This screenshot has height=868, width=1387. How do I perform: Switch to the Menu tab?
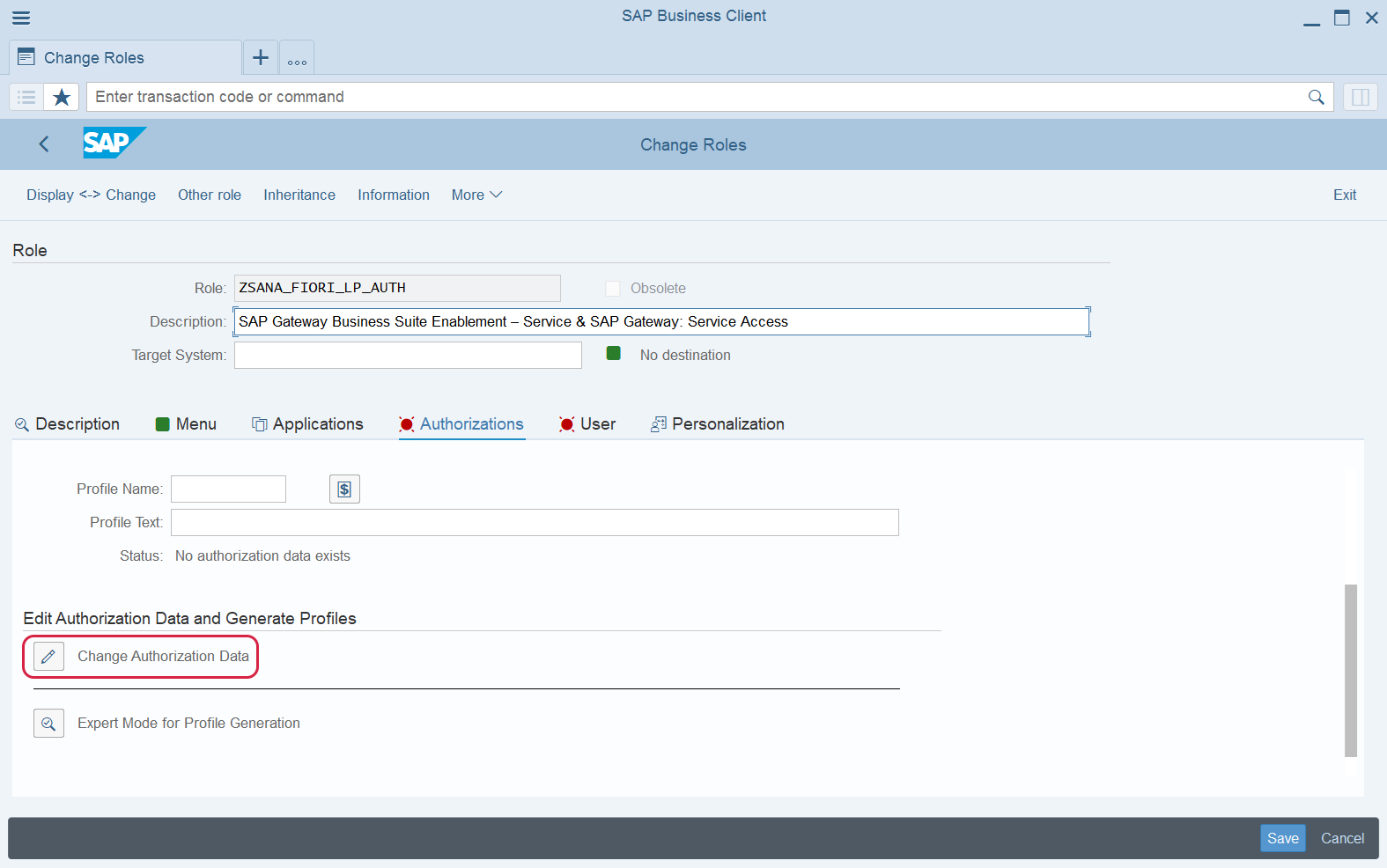(x=186, y=424)
